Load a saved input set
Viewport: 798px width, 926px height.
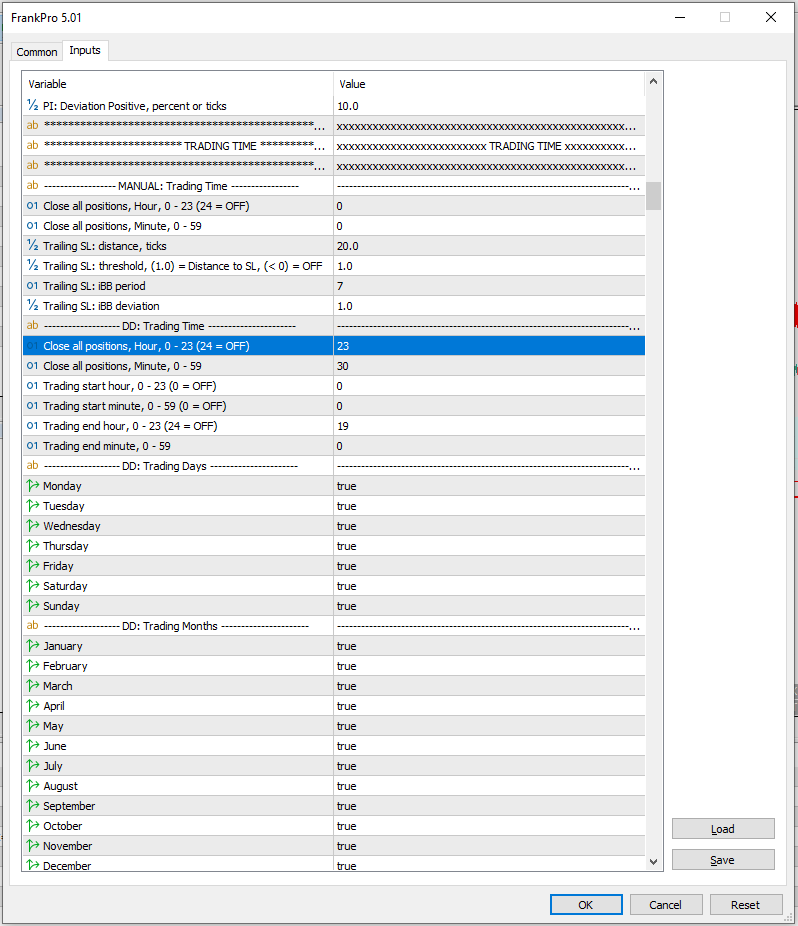(723, 829)
